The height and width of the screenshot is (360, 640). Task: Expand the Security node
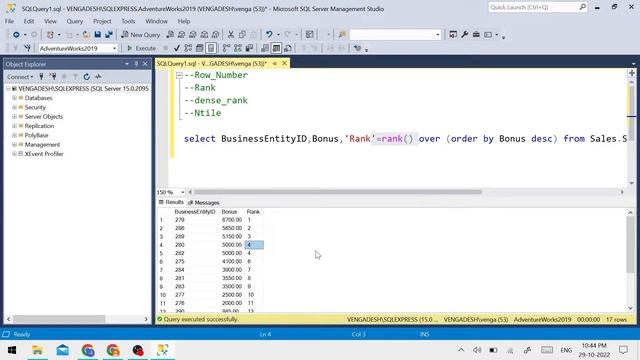[14, 107]
